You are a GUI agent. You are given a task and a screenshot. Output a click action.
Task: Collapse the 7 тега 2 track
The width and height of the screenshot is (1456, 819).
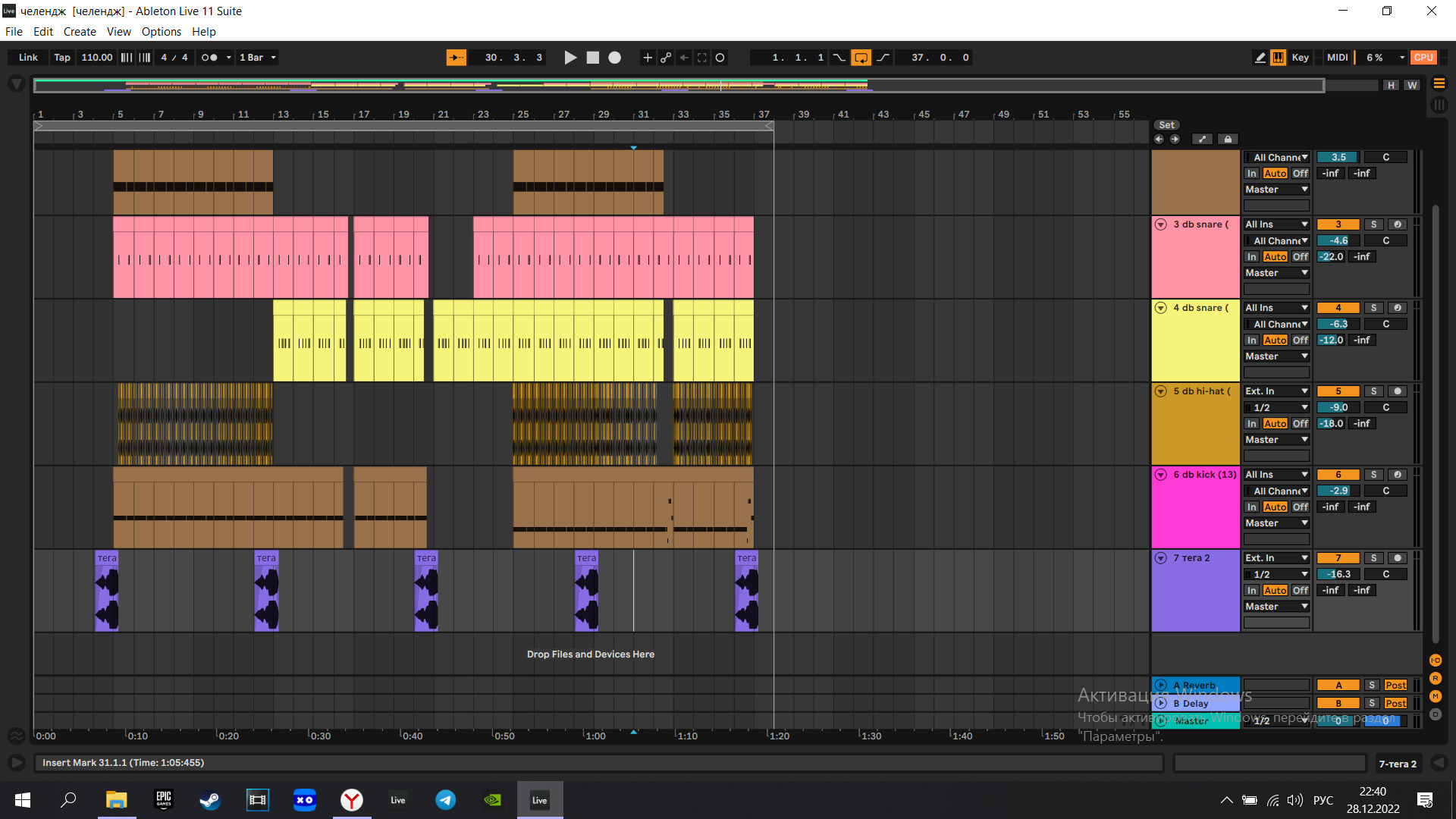coord(1160,558)
